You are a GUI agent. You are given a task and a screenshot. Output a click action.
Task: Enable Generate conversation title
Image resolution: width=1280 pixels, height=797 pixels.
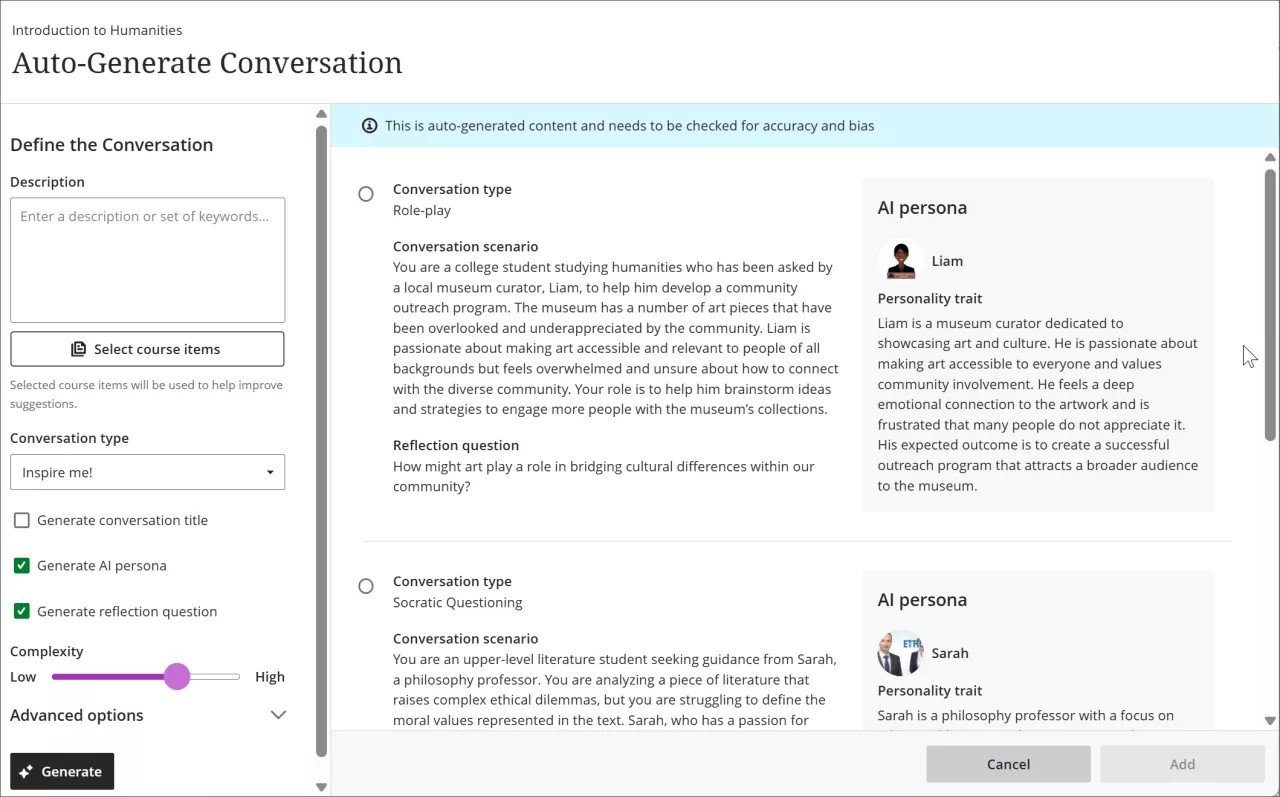coord(21,520)
